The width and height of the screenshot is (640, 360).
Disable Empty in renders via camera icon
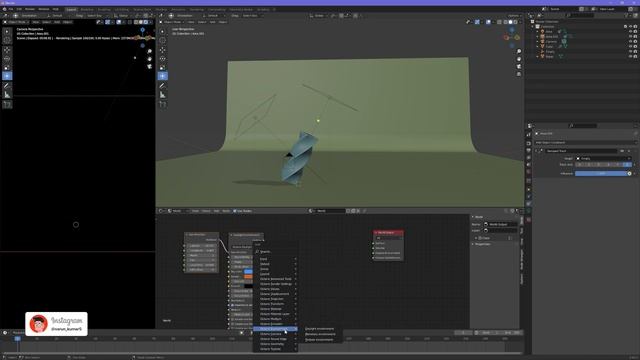pos(635,51)
